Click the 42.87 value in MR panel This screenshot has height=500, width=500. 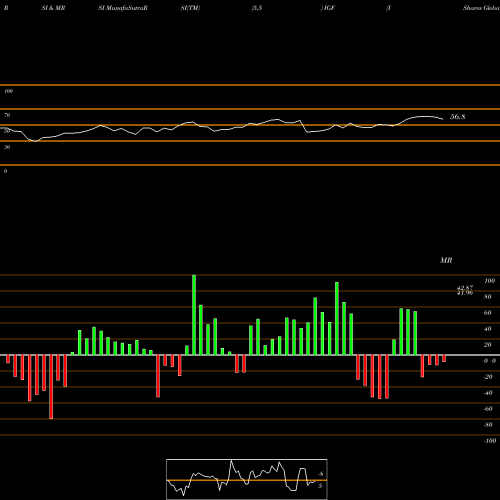pos(465,288)
